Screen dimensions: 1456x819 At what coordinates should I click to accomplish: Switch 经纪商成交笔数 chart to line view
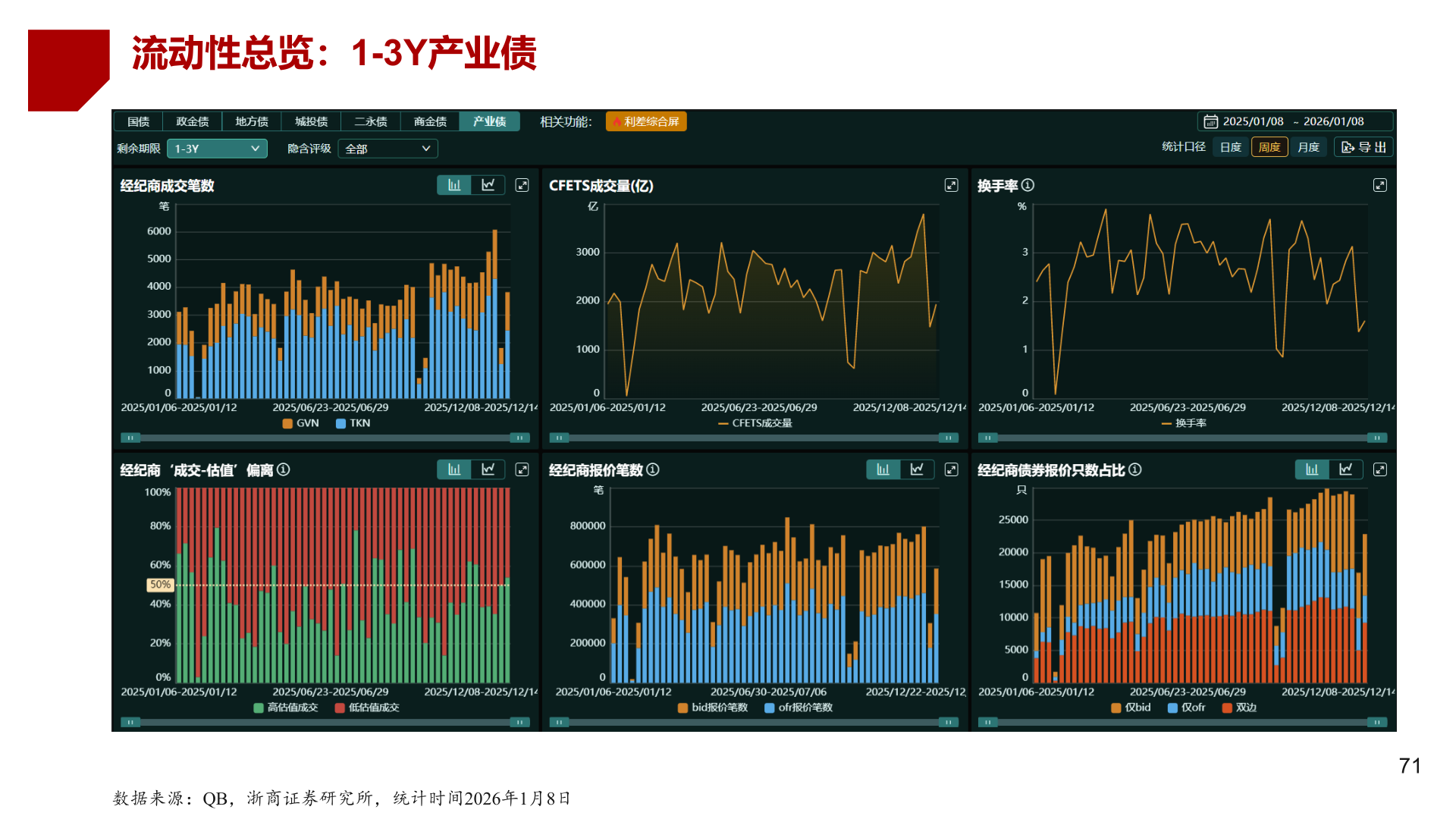coord(488,184)
